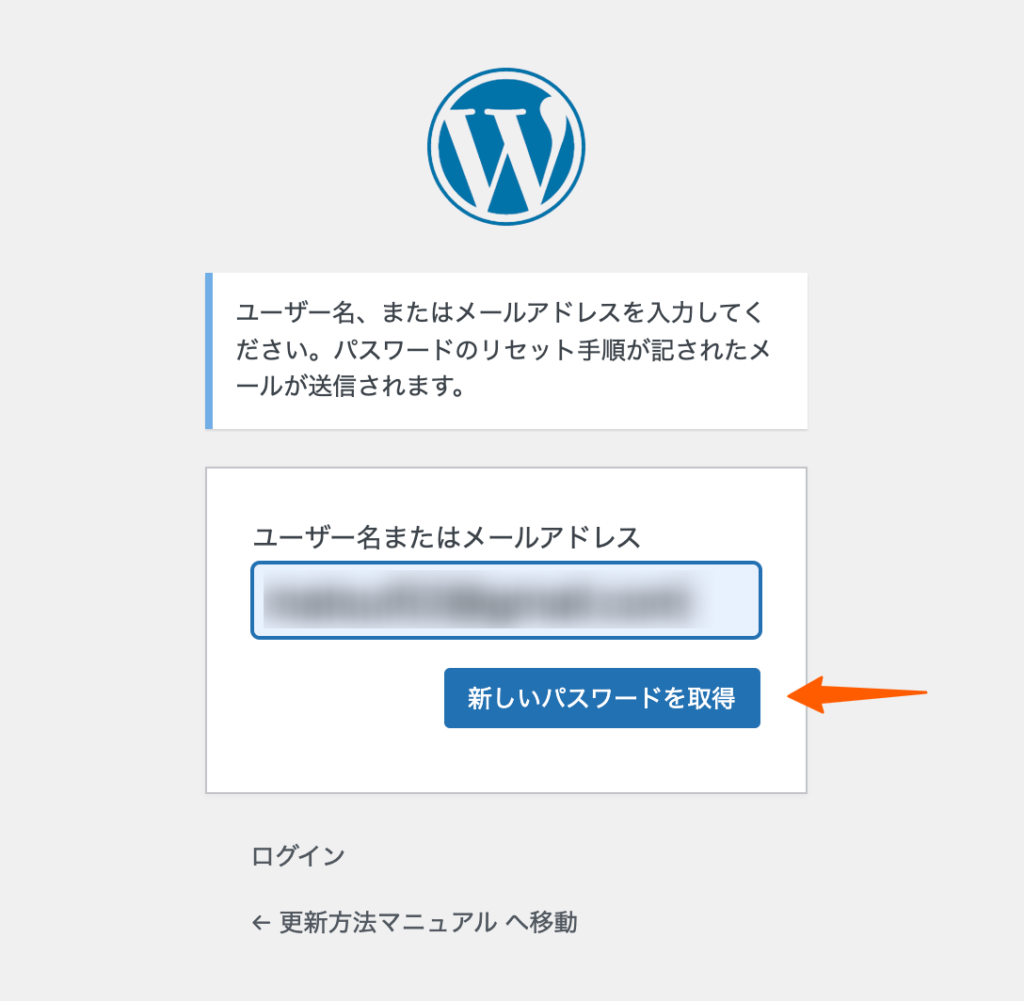Click the blue accent bar of the notice
This screenshot has width=1024, height=1001.
pos(209,351)
